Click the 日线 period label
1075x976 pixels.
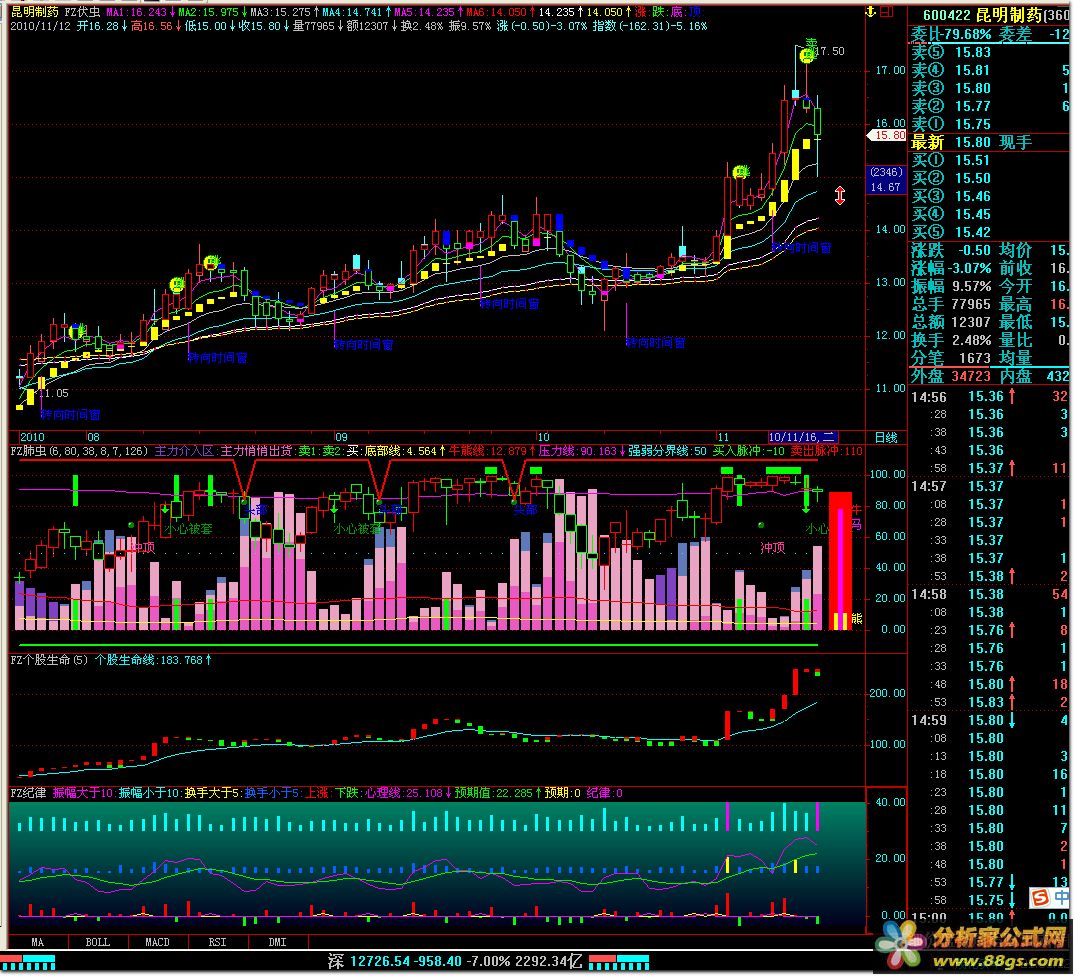click(886, 437)
